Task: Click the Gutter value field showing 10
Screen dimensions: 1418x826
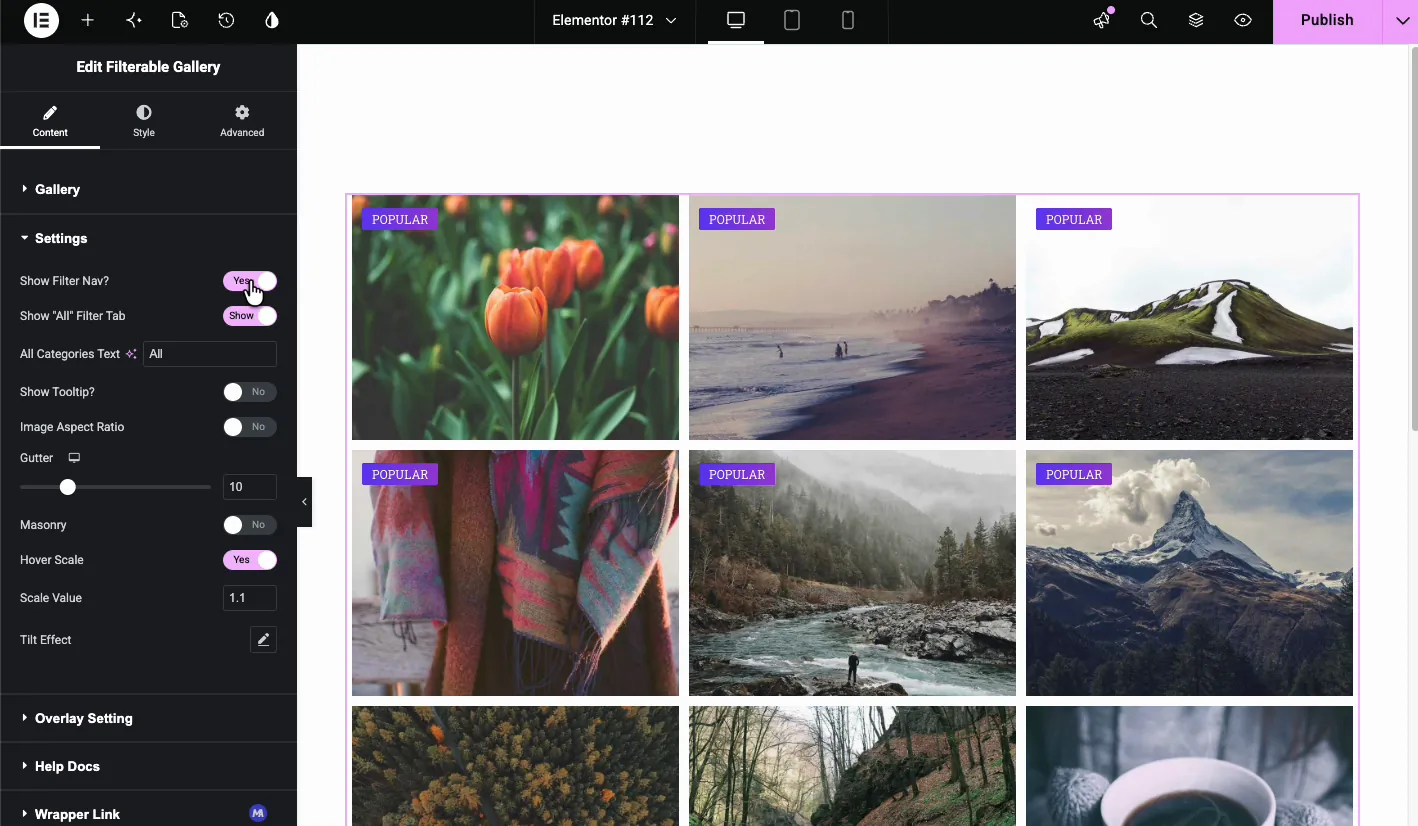Action: pyautogui.click(x=250, y=487)
